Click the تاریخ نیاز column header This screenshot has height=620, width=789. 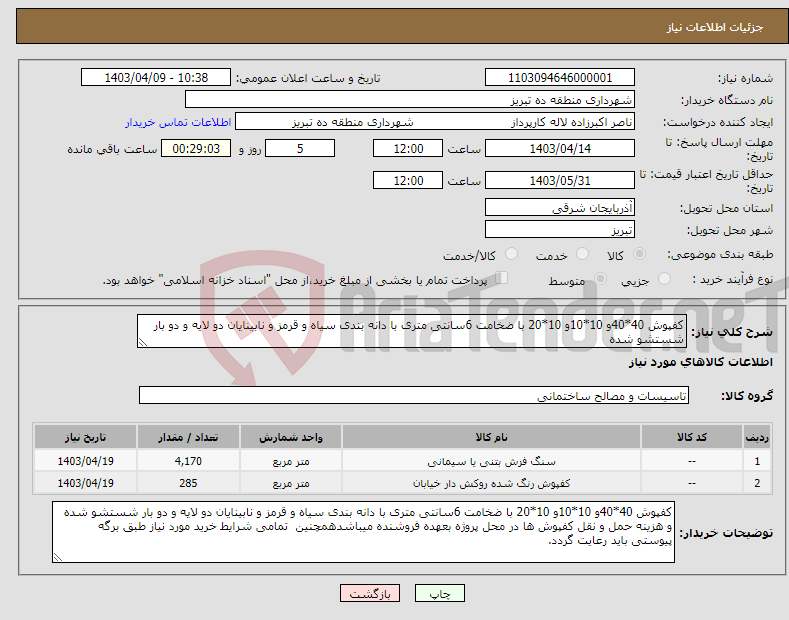(85, 437)
